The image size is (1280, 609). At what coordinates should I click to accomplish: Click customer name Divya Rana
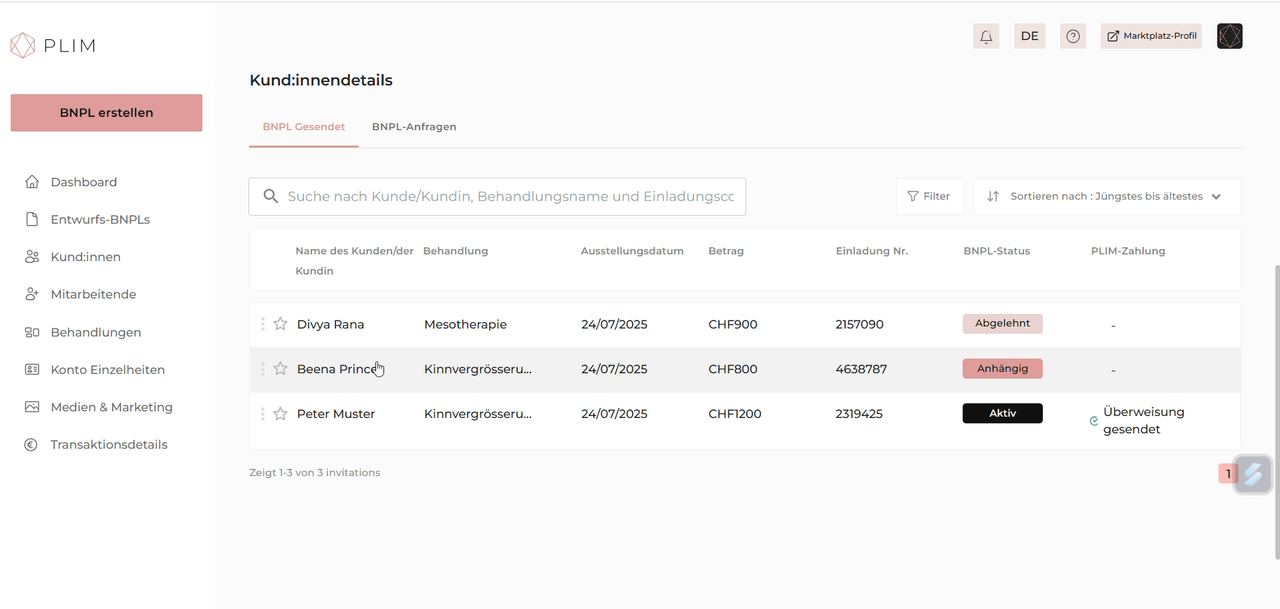330,324
